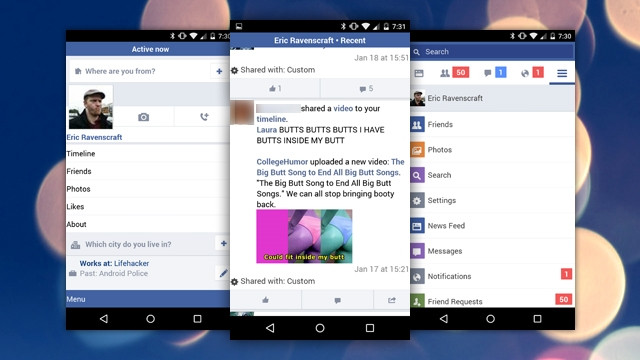The height and width of the screenshot is (360, 640).
Task: Open News Feed in the right menu
Action: [x=493, y=226]
